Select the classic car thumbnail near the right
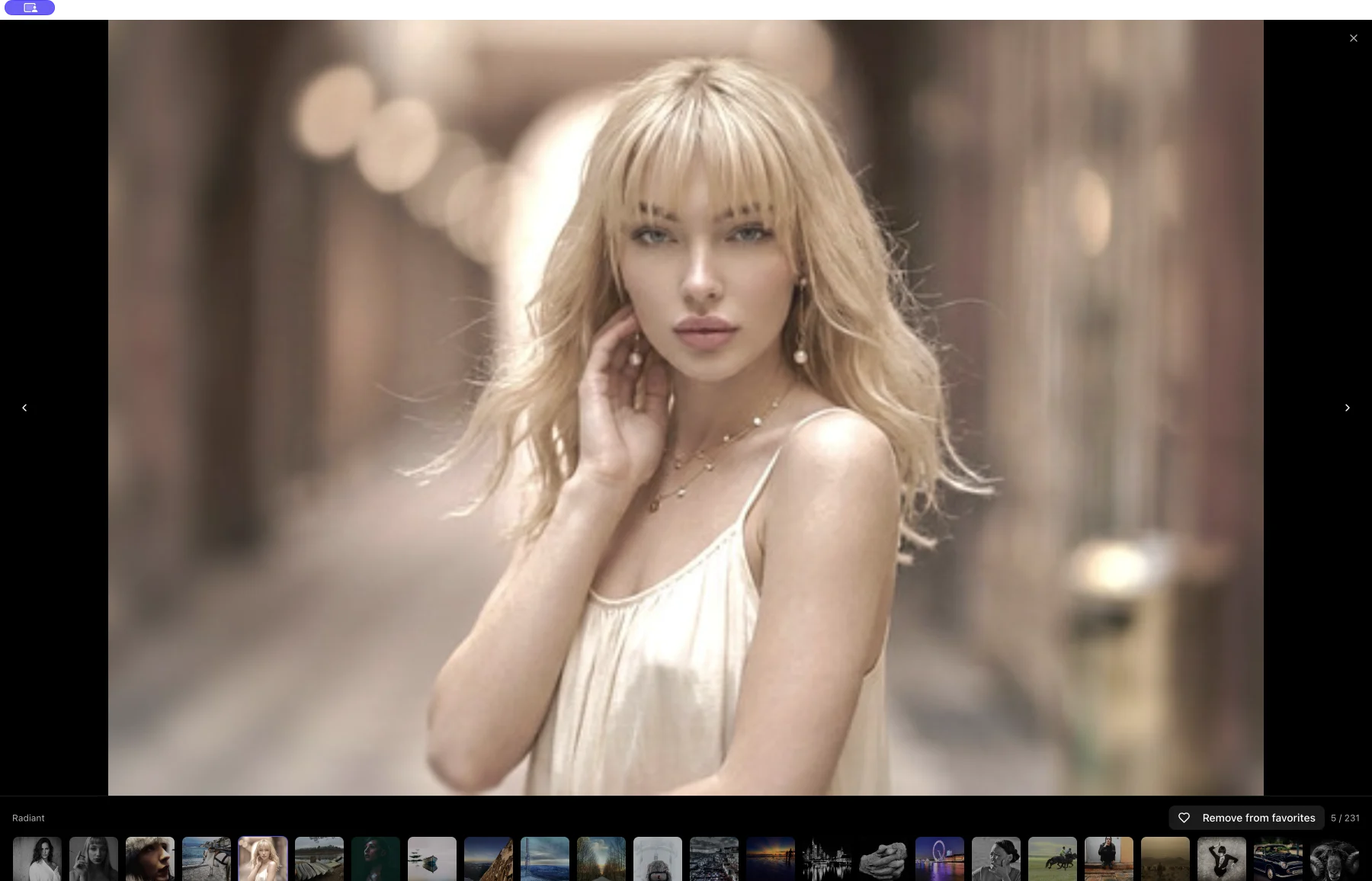Viewport: 1372px width, 881px height. 1278,859
